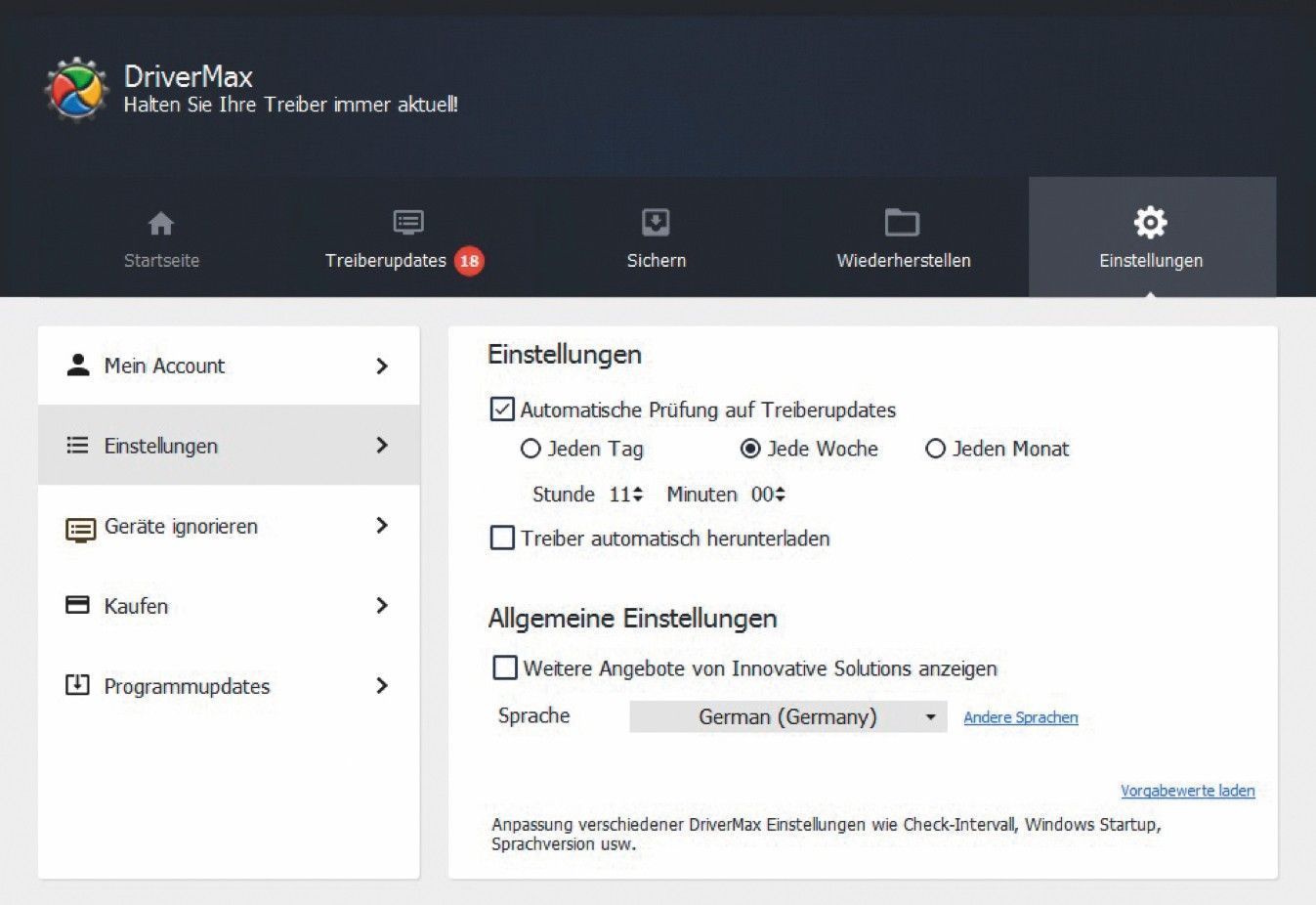Select the Einstellungen gear icon

1150,223
